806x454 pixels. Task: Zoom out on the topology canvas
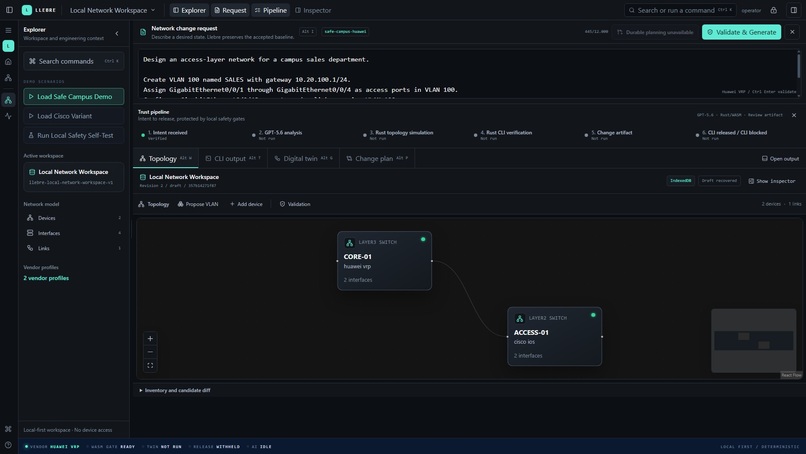(150, 352)
